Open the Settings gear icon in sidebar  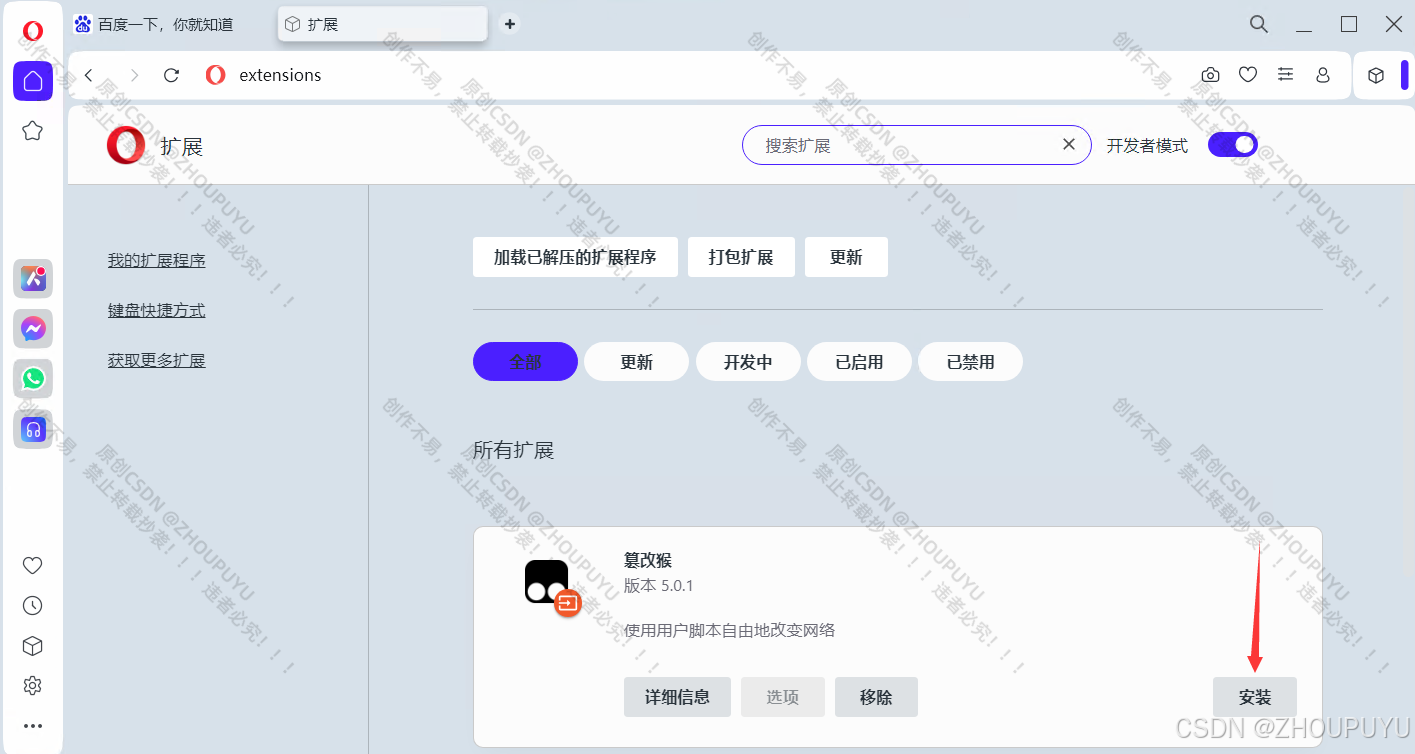point(33,686)
